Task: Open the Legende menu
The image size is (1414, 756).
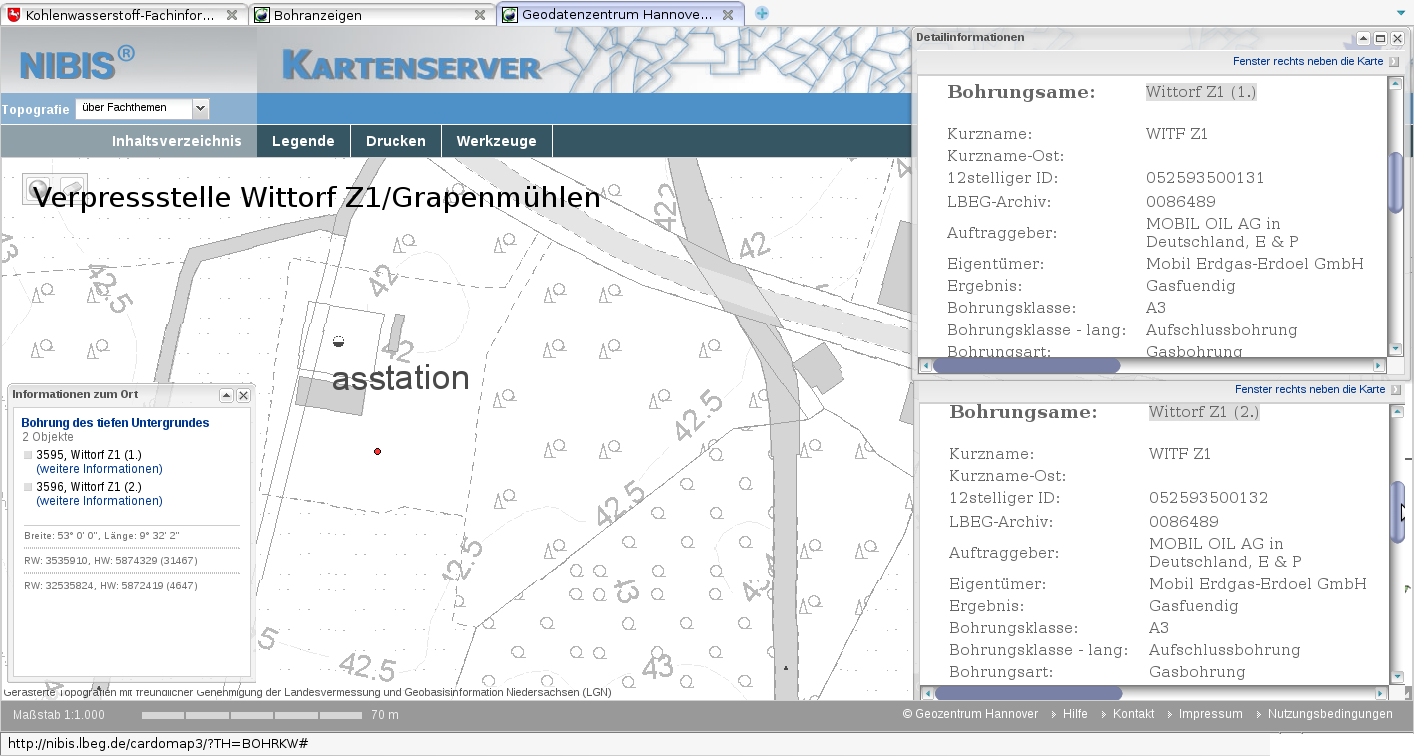Action: (x=303, y=141)
